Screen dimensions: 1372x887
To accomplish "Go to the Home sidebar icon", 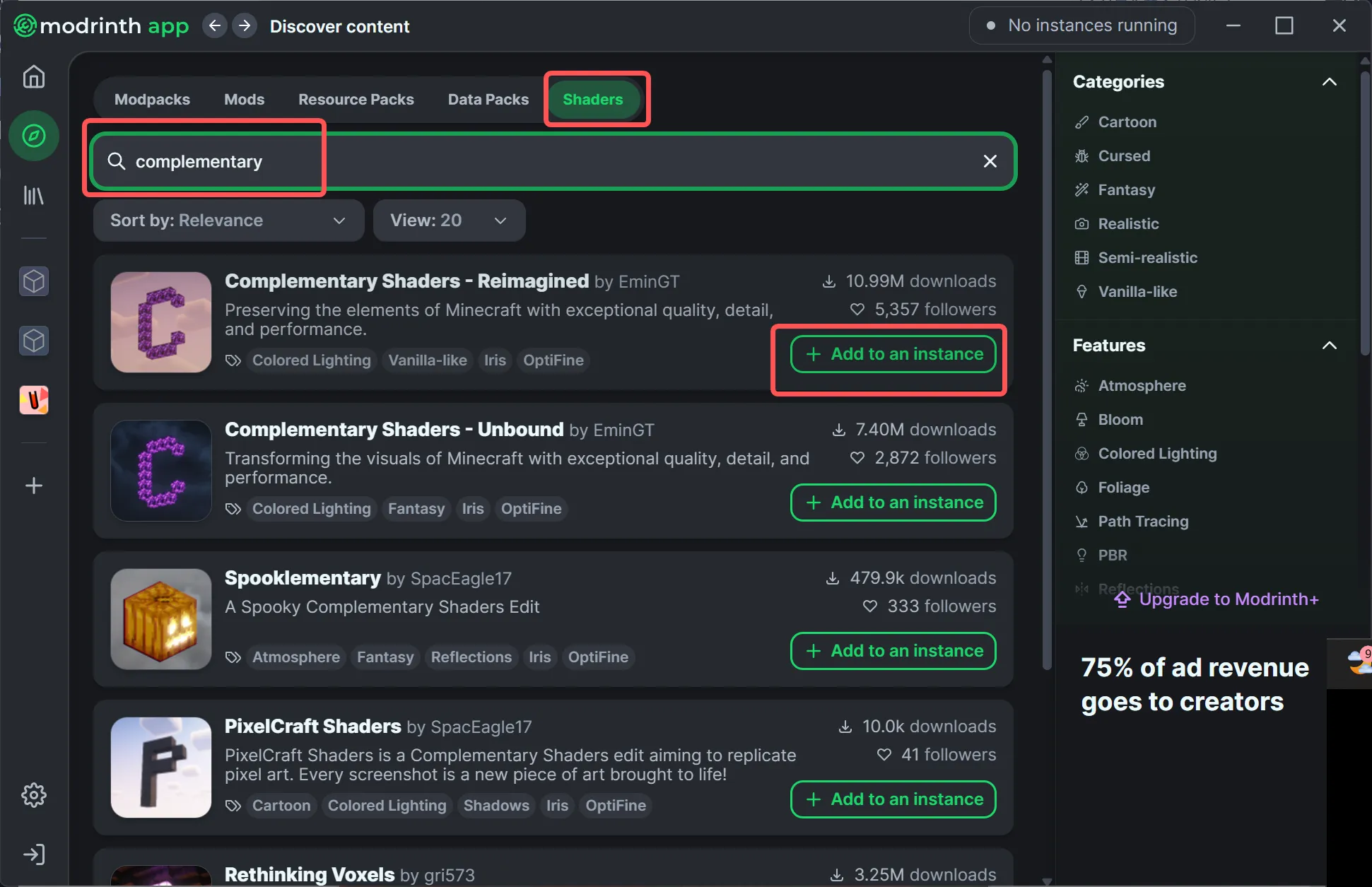I will click(x=33, y=76).
